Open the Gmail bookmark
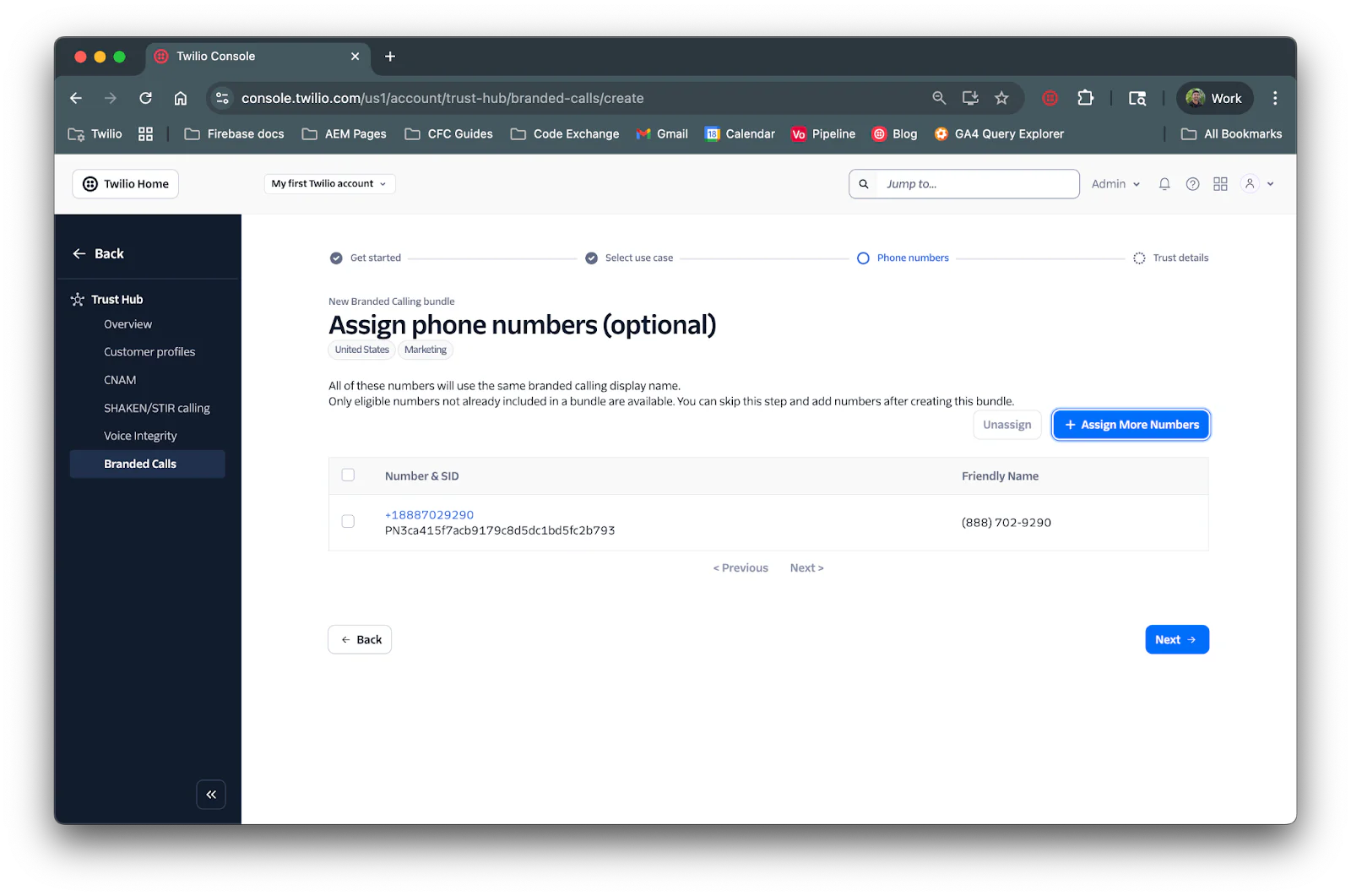 pos(662,133)
